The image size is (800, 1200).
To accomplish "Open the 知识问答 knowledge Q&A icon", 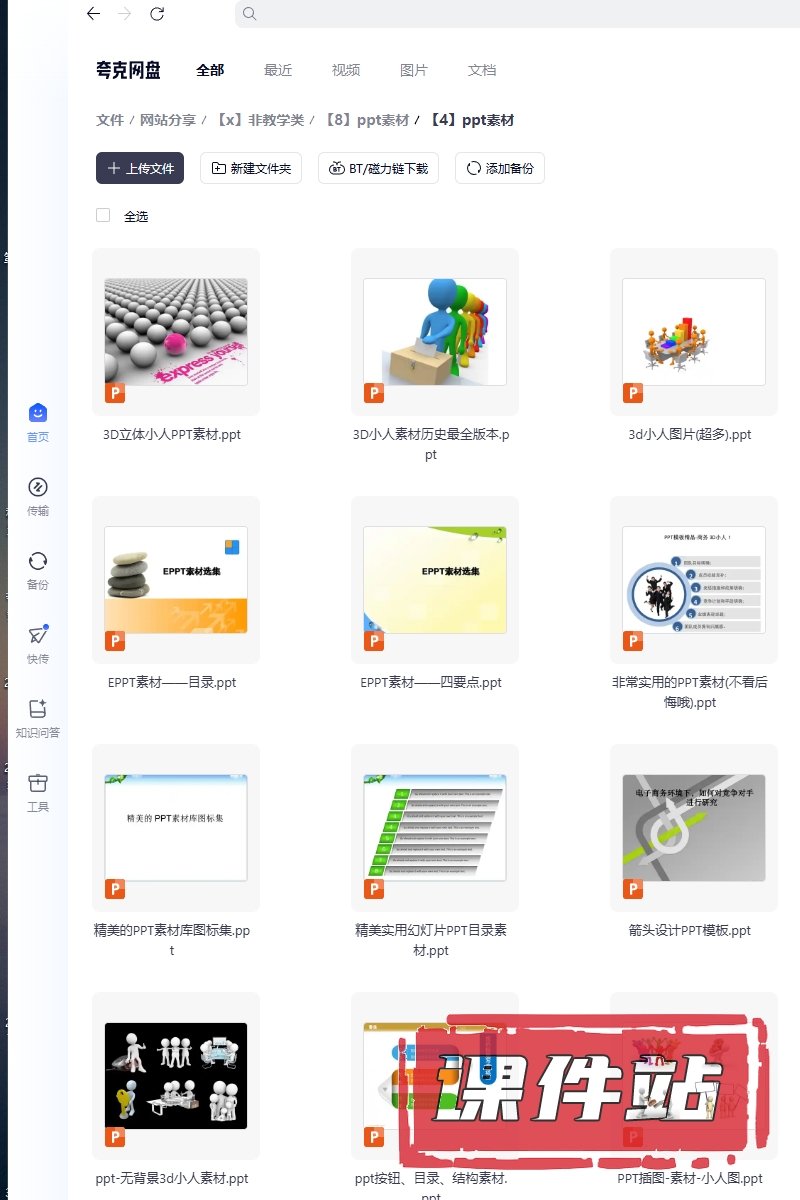I will coord(38,710).
